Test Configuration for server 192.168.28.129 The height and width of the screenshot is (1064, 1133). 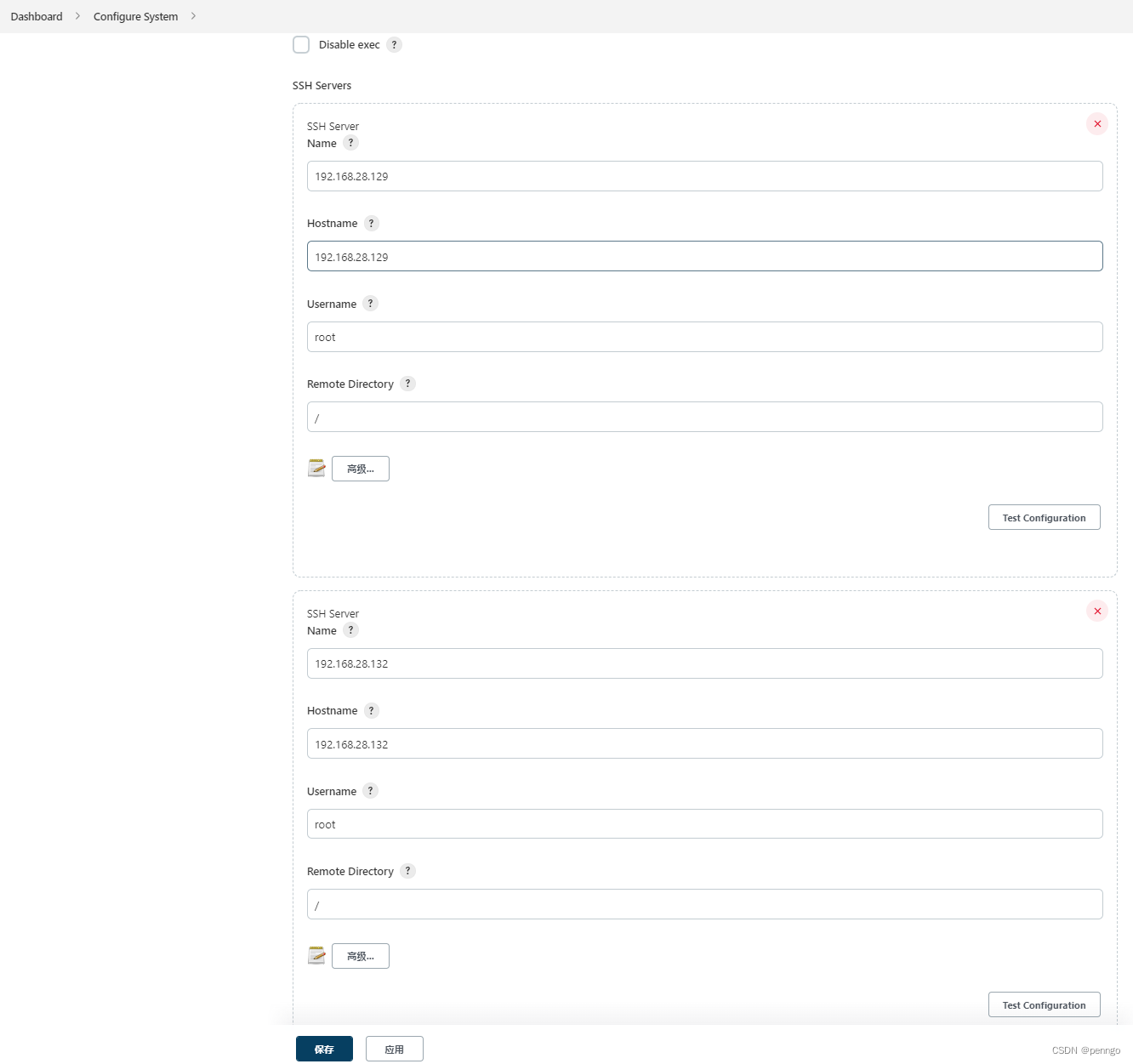coord(1044,517)
